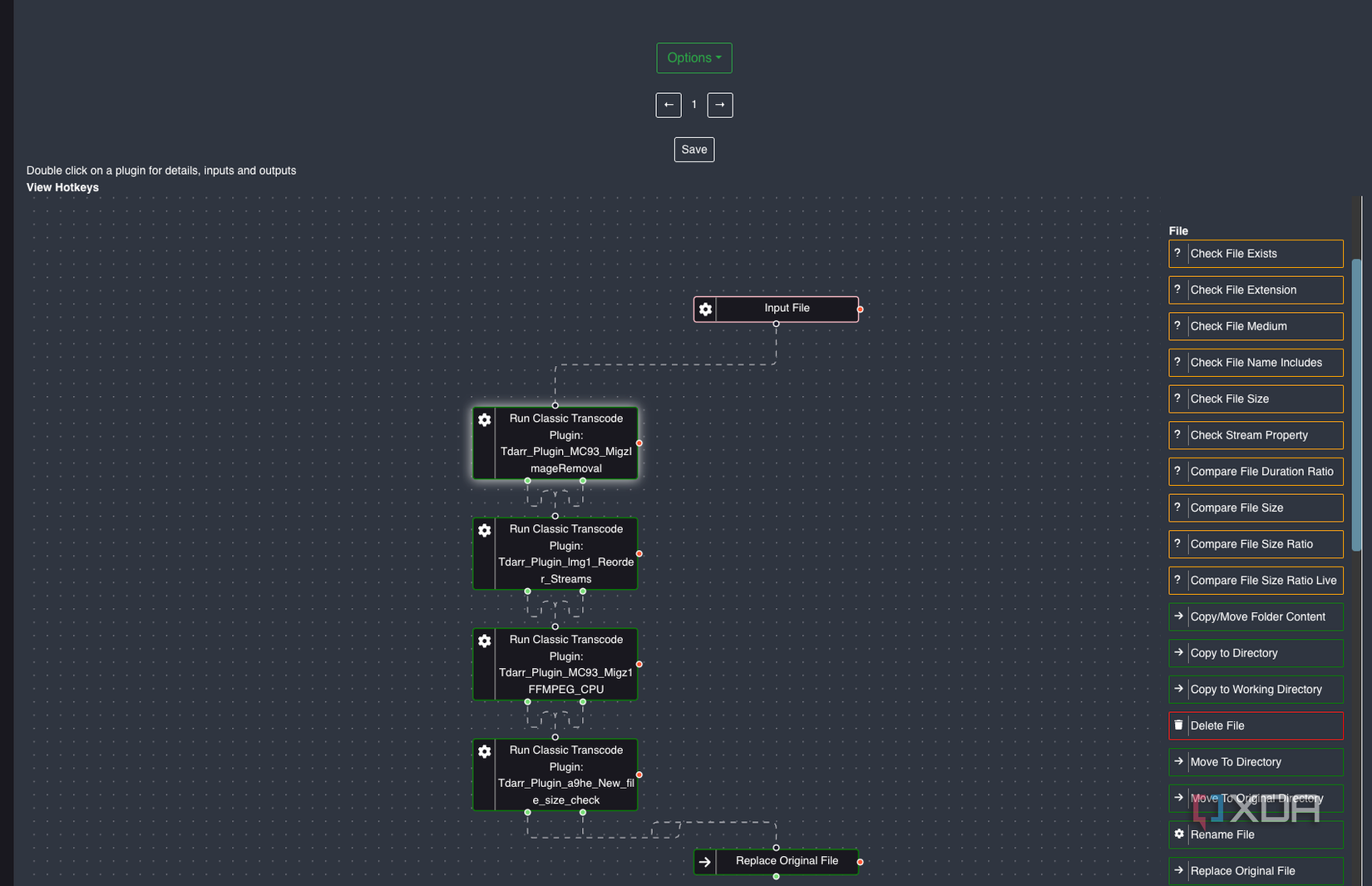Click question mark icon on Compare File Duration Ratio
1372x886 pixels.
1177,471
